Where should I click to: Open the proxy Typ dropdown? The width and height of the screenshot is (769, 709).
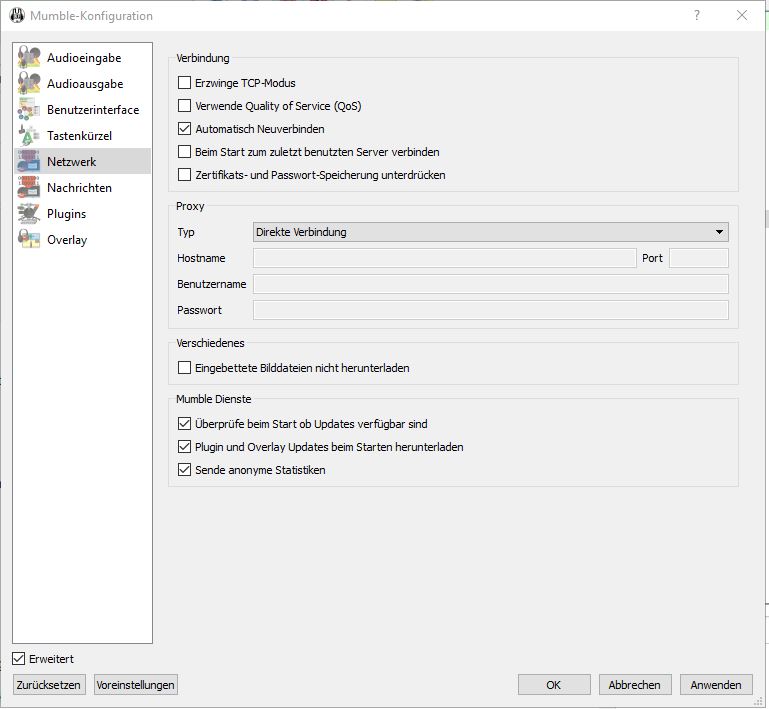(x=490, y=232)
